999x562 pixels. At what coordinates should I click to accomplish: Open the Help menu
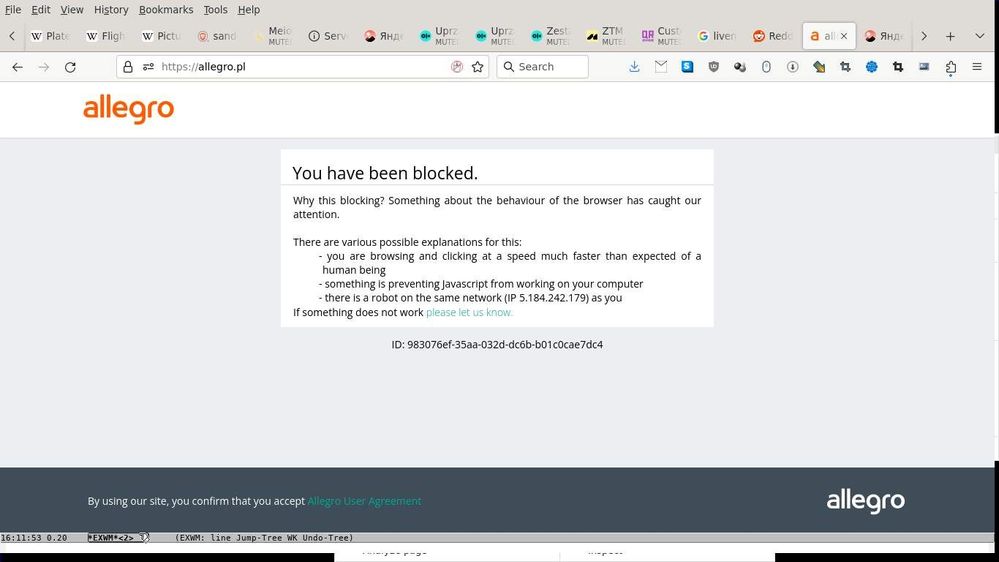click(248, 10)
